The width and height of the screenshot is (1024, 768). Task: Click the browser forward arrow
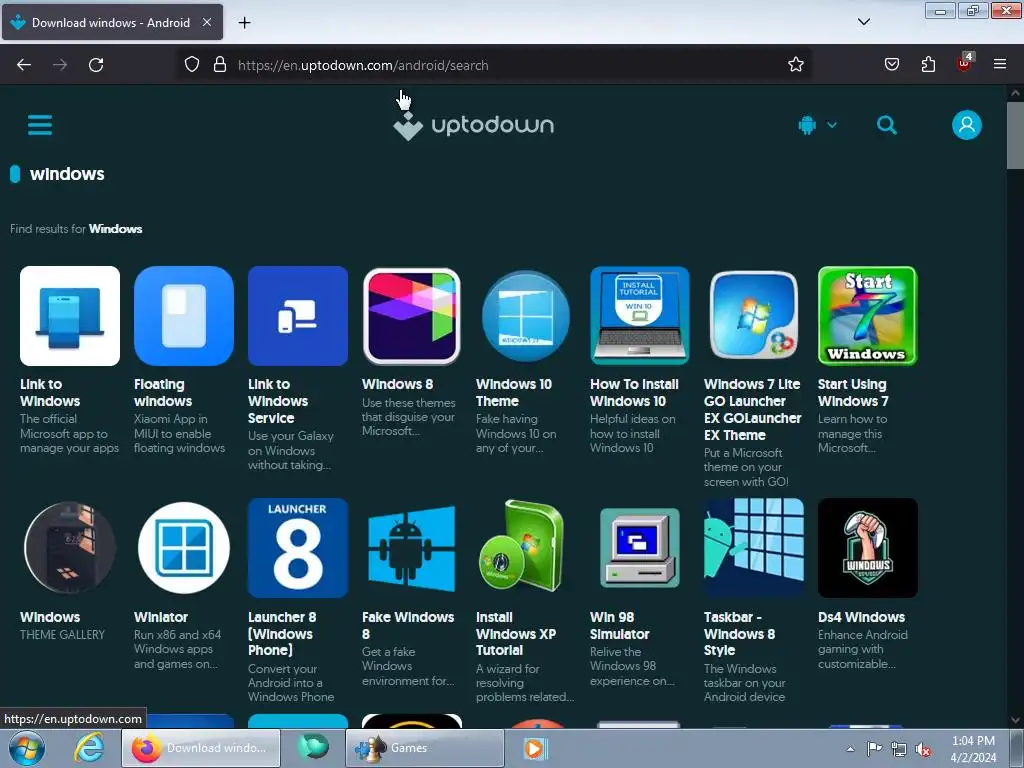60,65
